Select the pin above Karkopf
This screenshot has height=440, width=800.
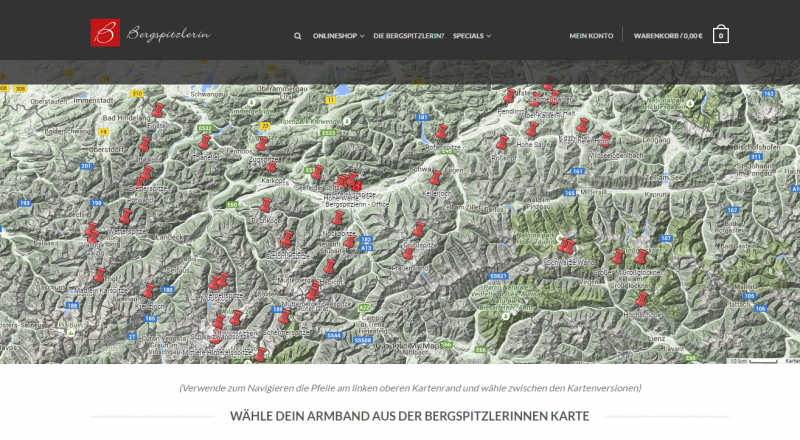[x=271, y=166]
